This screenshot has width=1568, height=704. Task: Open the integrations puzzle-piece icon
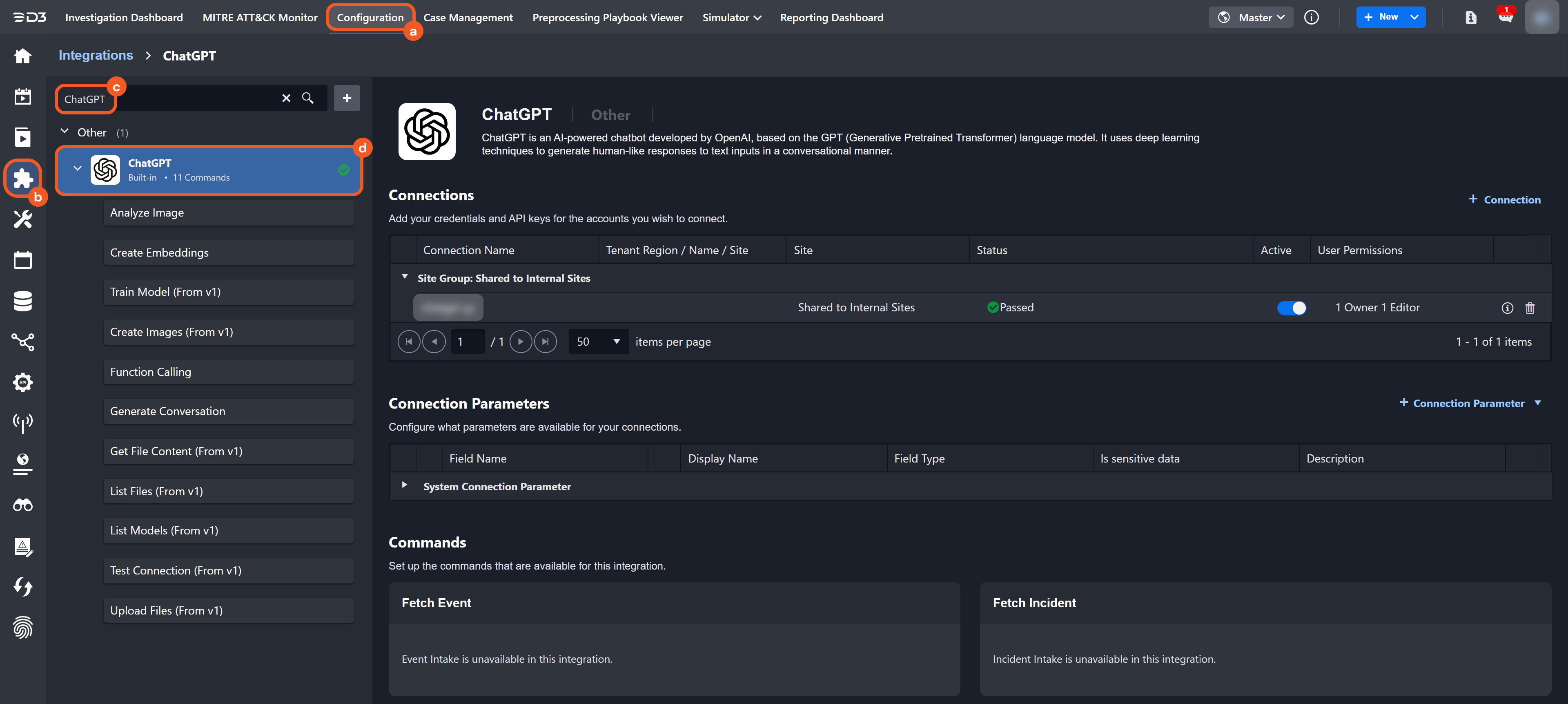pos(22,178)
